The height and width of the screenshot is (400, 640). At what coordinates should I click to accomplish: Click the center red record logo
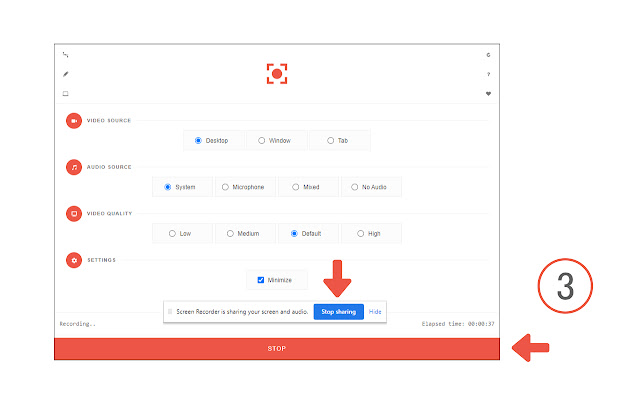[277, 74]
